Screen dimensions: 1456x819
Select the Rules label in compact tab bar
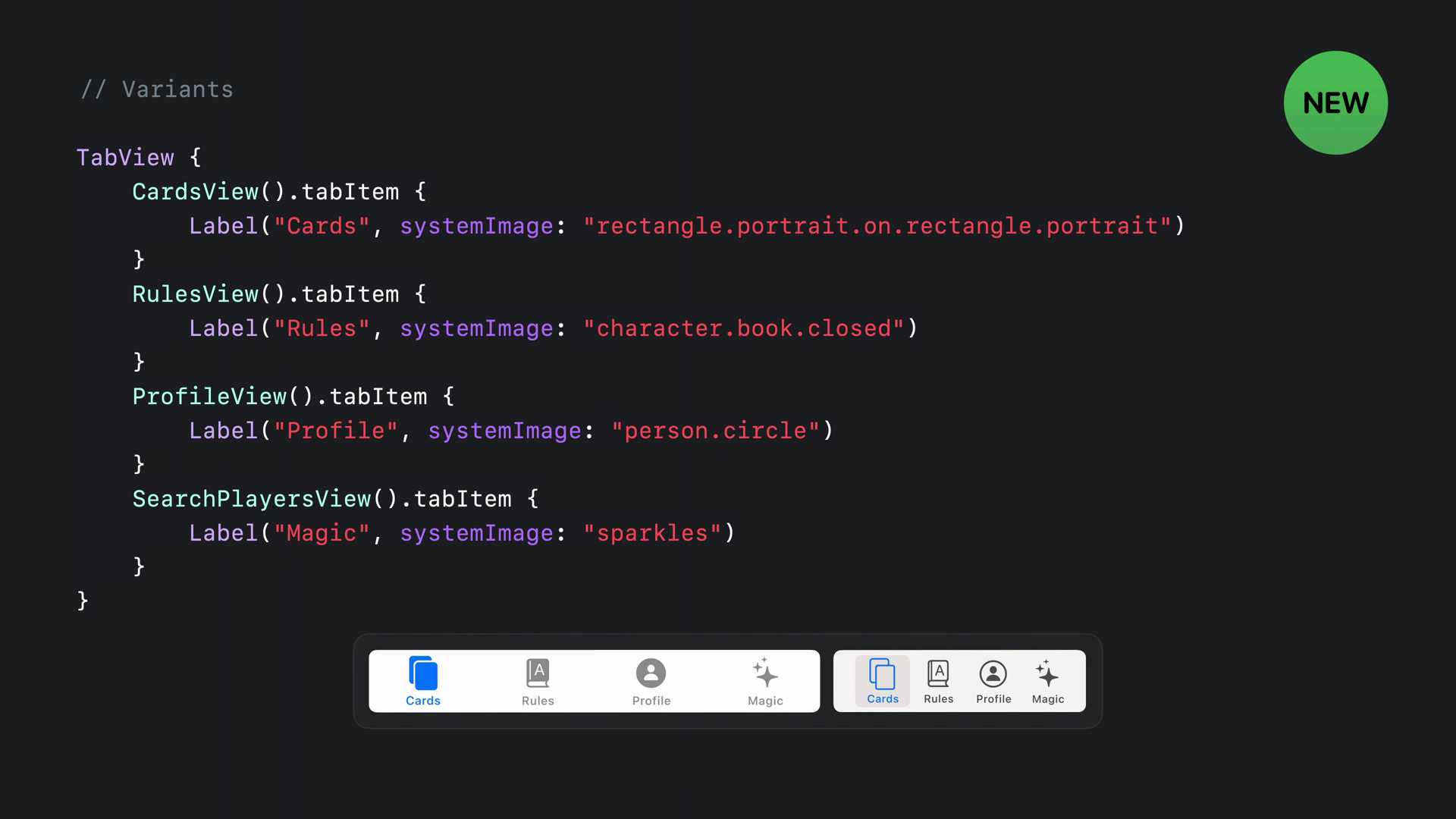[x=938, y=699]
